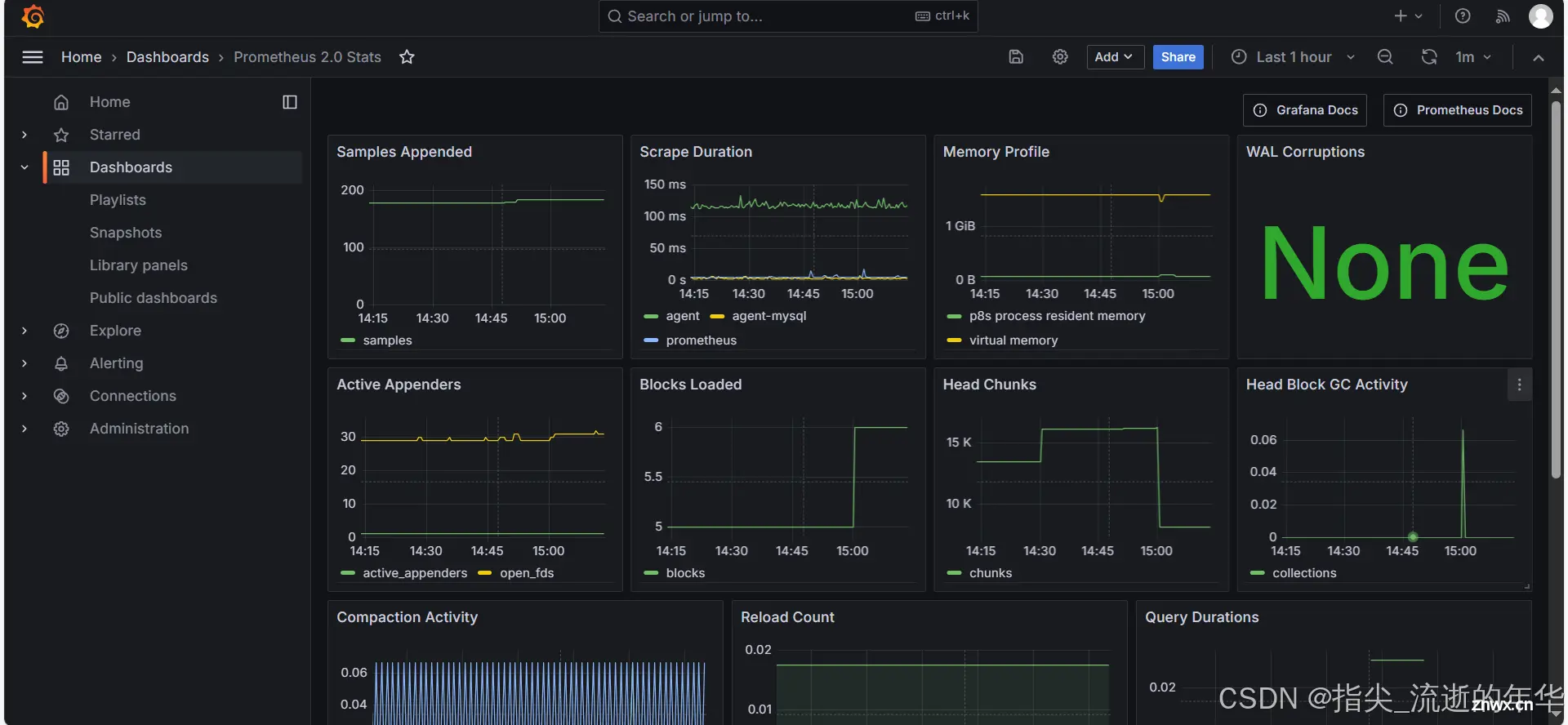Click the Connections icon in sidebar

[61, 396]
